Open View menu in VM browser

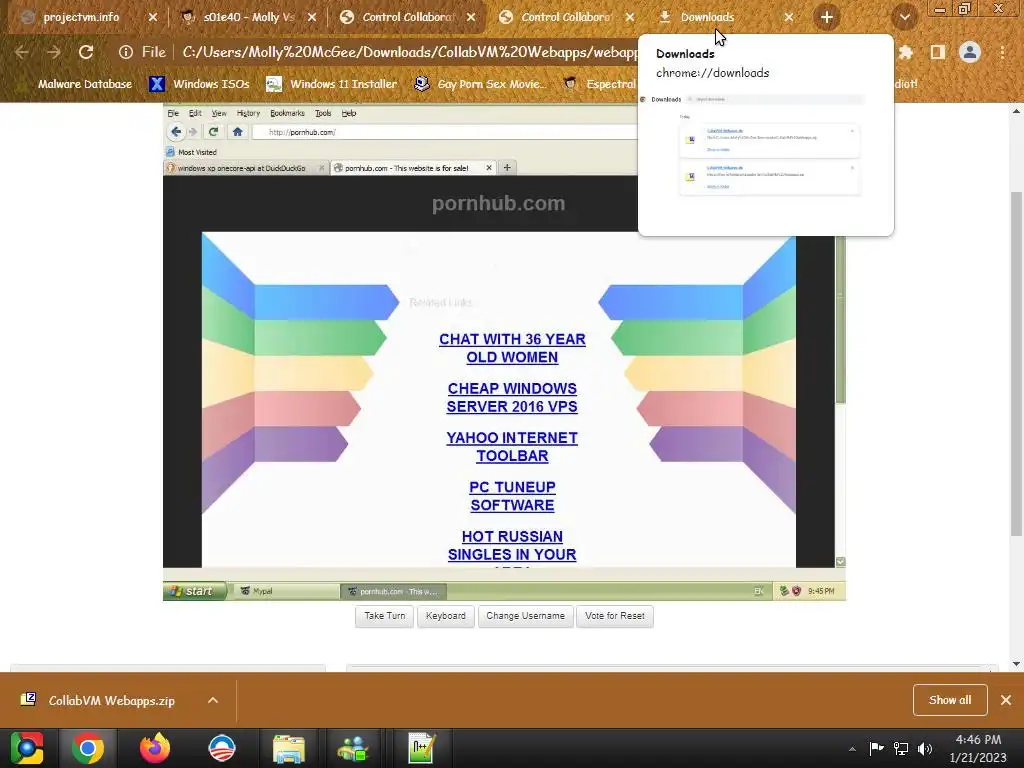coord(219,113)
